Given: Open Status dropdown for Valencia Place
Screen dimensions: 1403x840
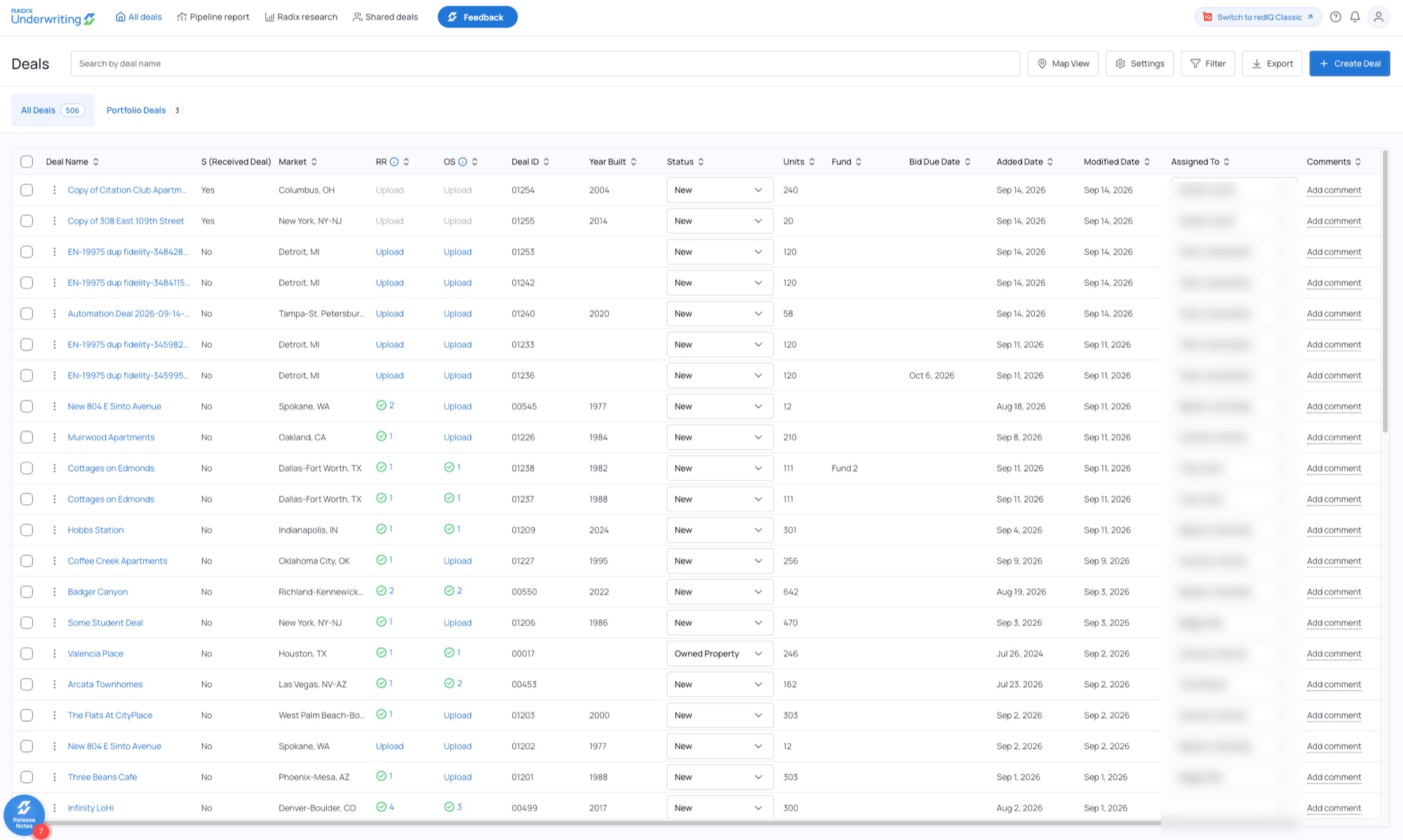Looking at the screenshot, I should click(x=720, y=653).
